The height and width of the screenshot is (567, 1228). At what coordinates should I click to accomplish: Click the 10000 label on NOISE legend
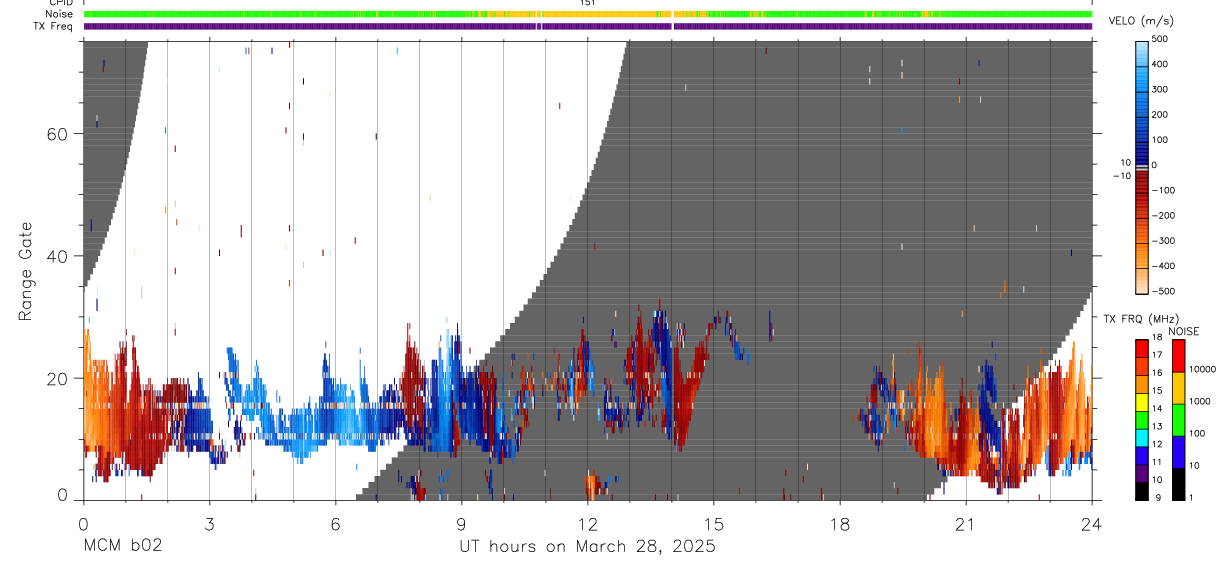click(1203, 370)
